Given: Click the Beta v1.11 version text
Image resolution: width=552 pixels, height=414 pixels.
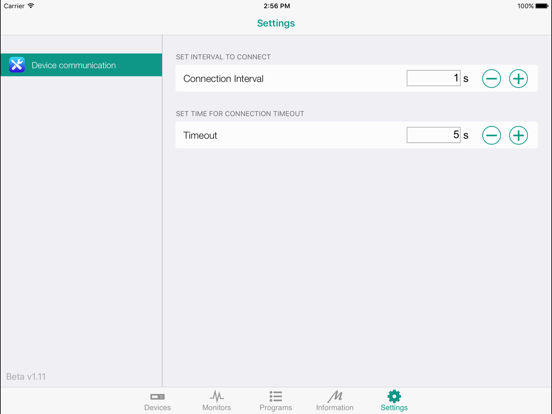Looking at the screenshot, I should (x=26, y=377).
